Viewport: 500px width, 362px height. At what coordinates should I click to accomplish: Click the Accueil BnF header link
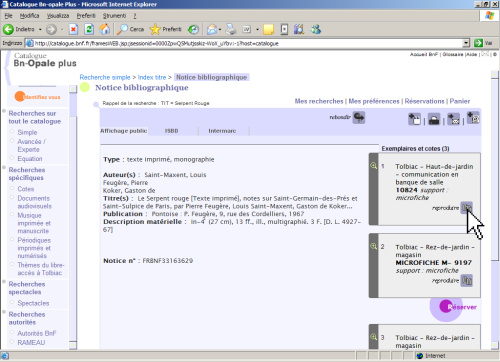coord(423,54)
